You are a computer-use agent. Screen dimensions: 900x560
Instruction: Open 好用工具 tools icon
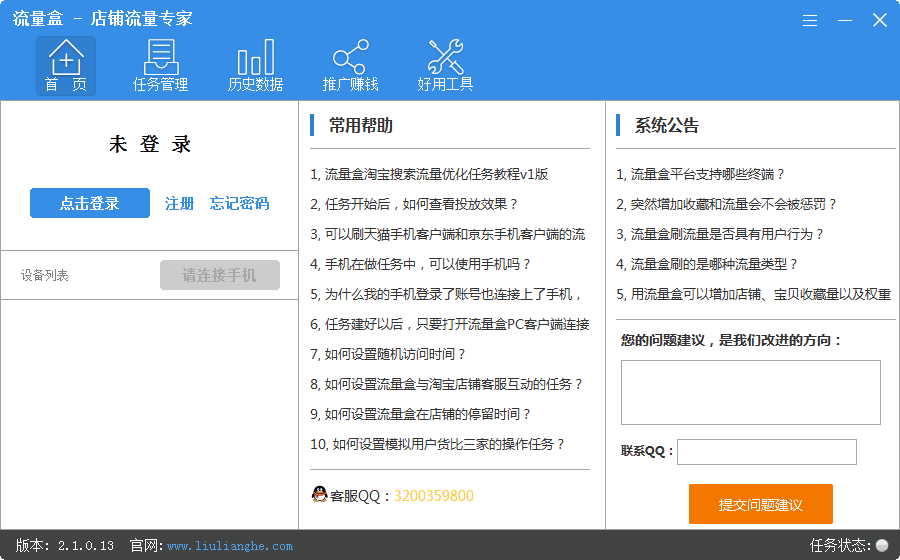coord(445,59)
